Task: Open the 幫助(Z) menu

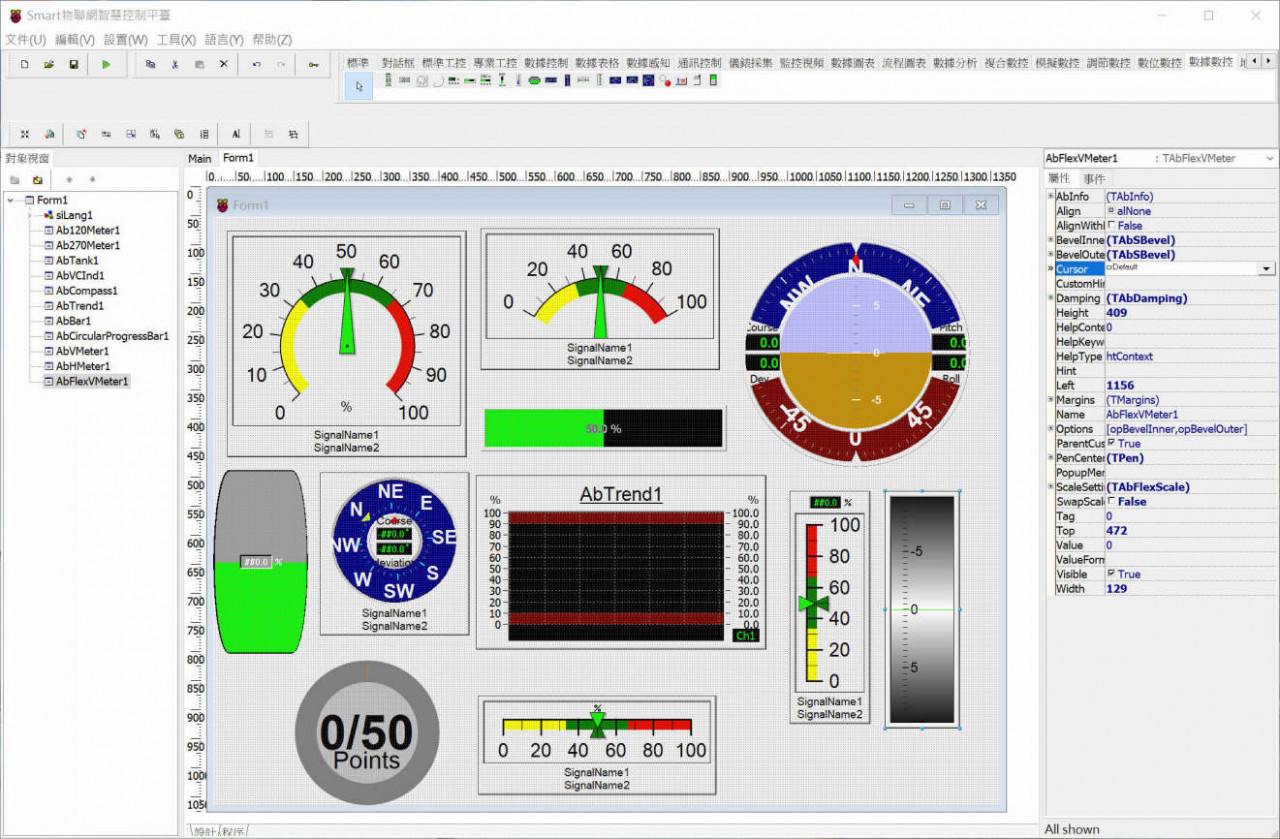Action: coord(272,40)
